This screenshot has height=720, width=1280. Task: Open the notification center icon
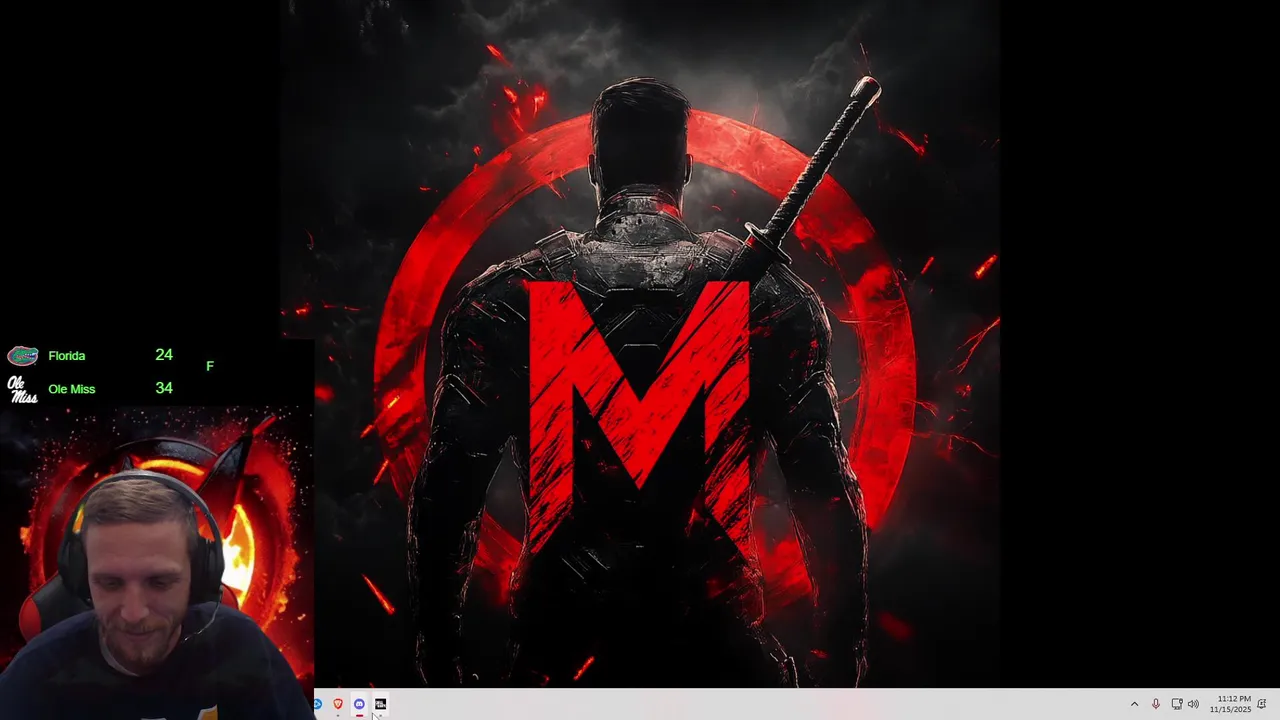pyautogui.click(x=1262, y=704)
